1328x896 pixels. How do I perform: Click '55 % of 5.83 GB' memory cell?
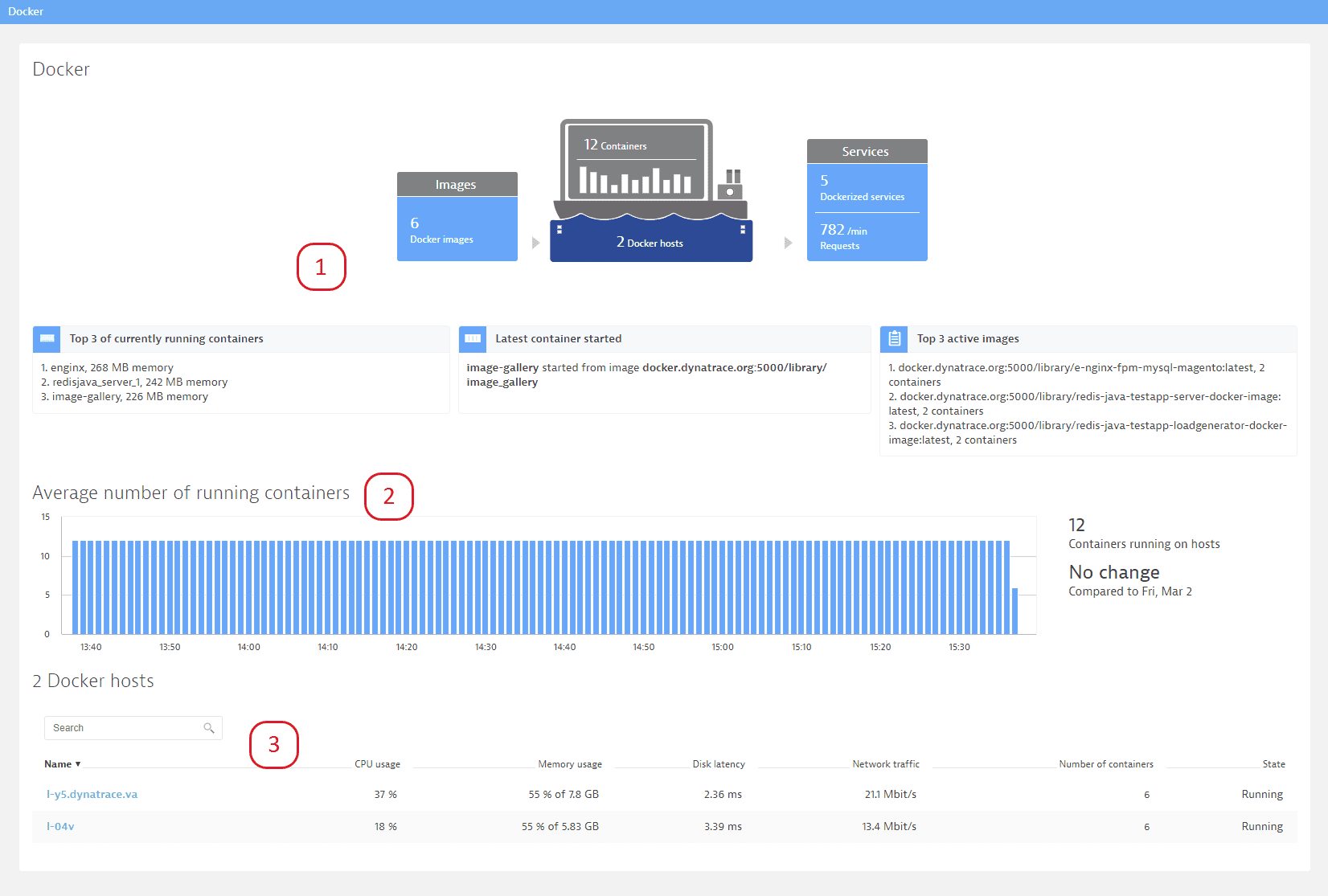(560, 826)
